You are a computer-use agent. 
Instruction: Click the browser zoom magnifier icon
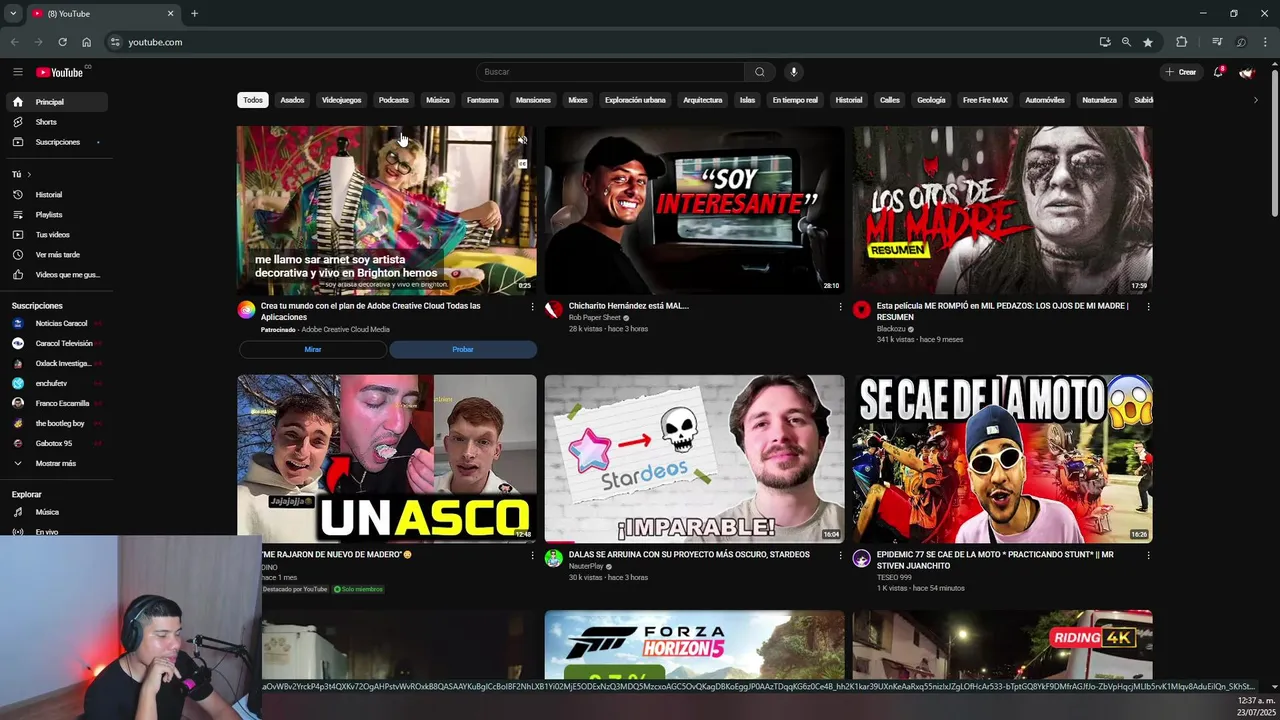click(x=1126, y=42)
